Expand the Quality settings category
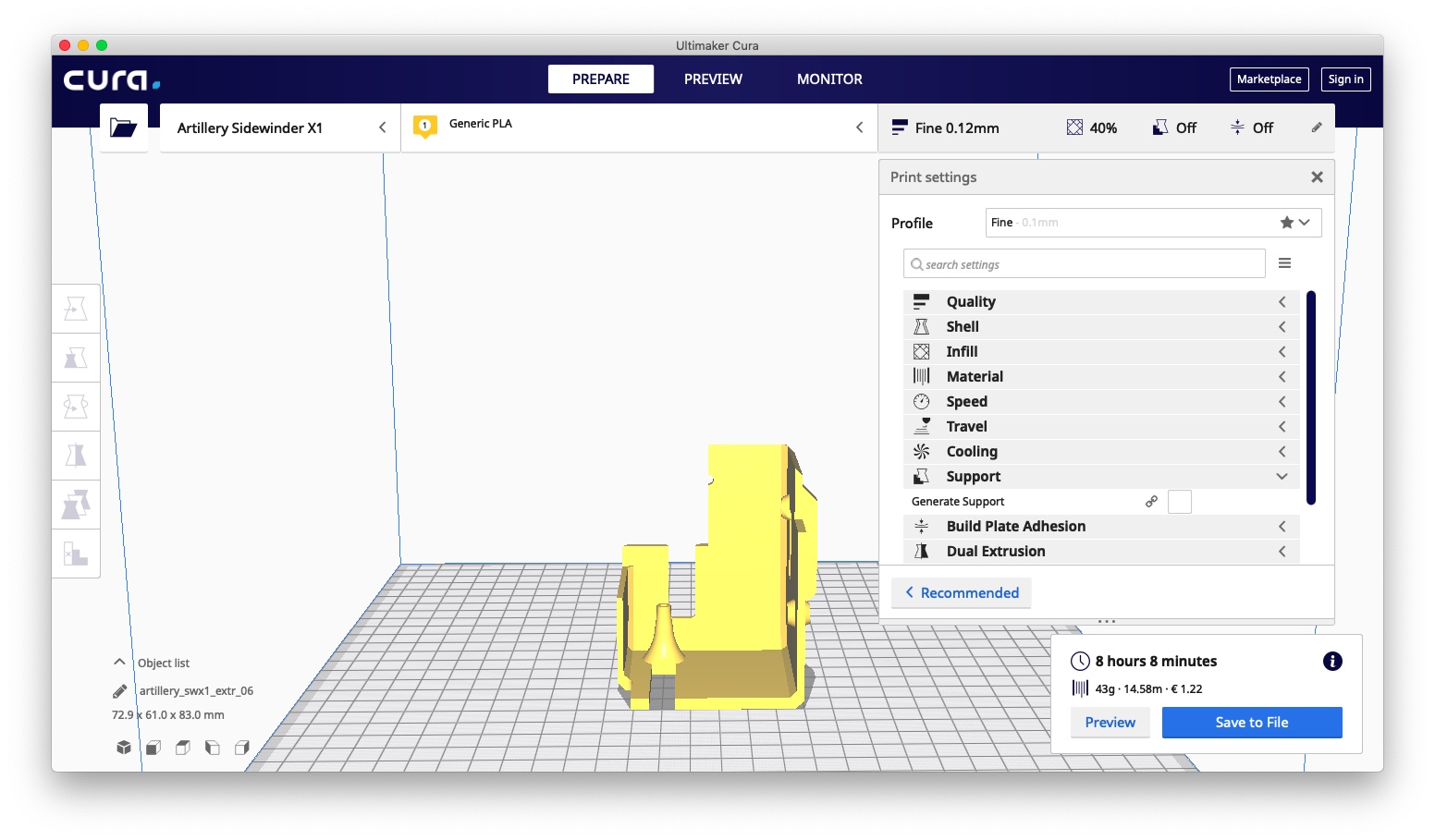 (1101, 301)
